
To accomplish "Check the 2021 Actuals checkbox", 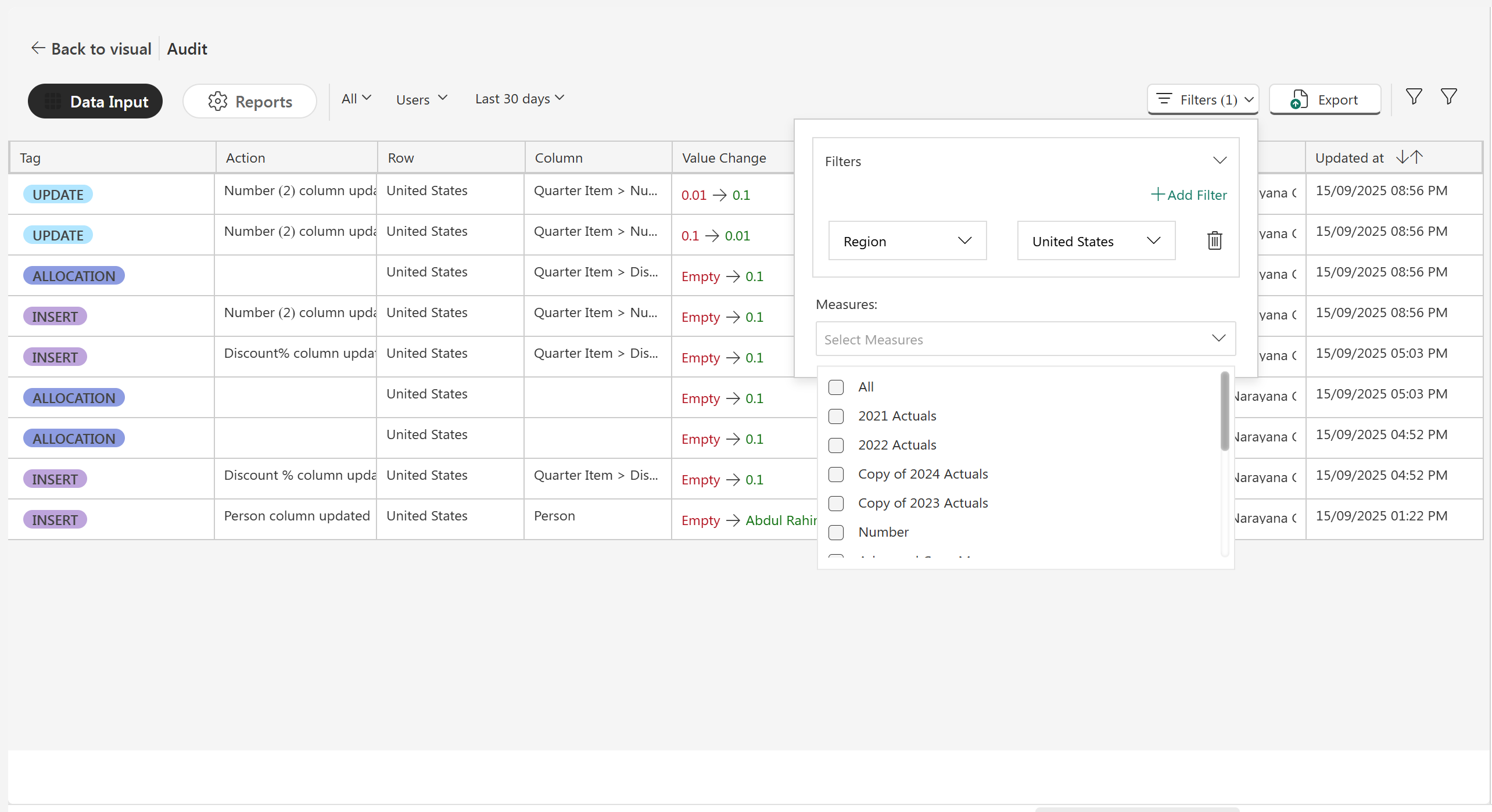I will (x=836, y=416).
